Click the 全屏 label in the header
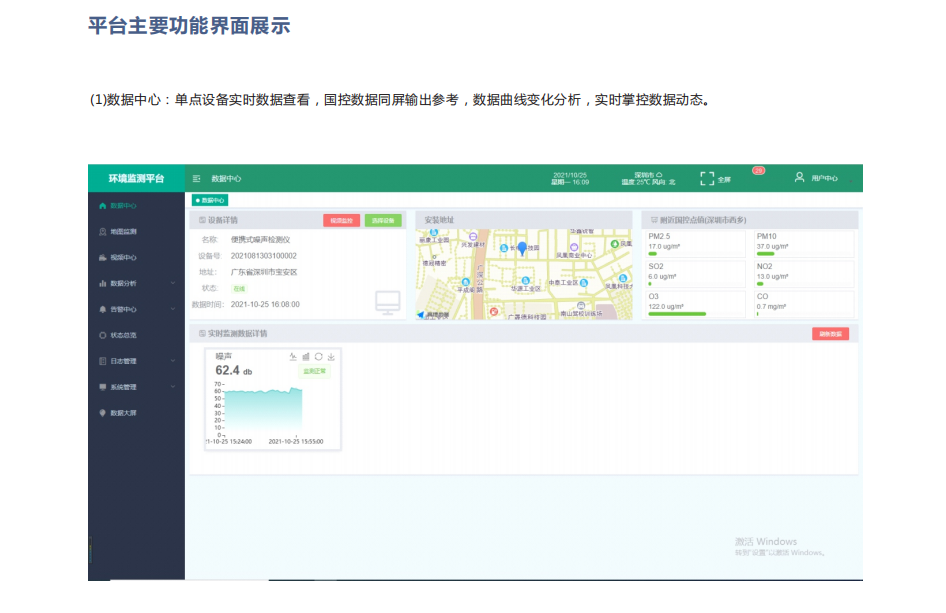 pyautogui.click(x=725, y=179)
